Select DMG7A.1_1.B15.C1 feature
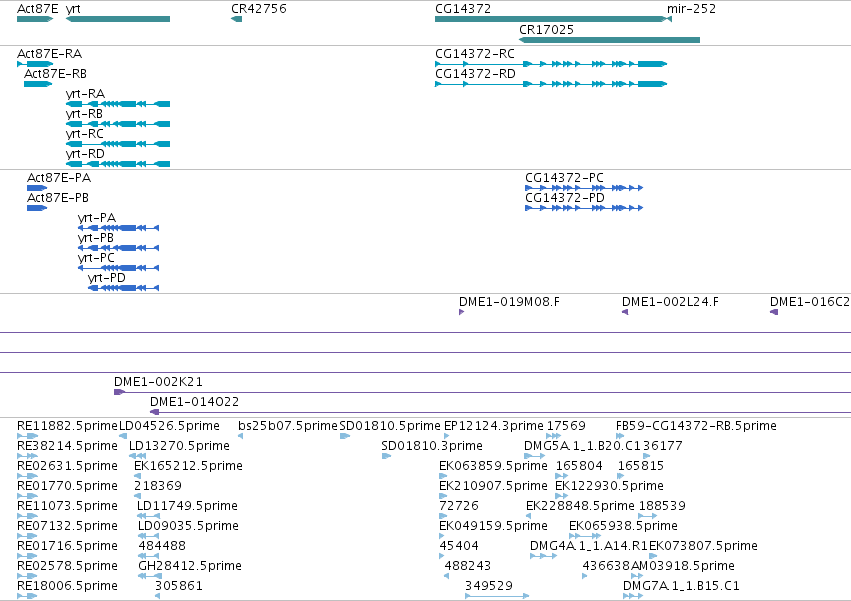 (633, 596)
